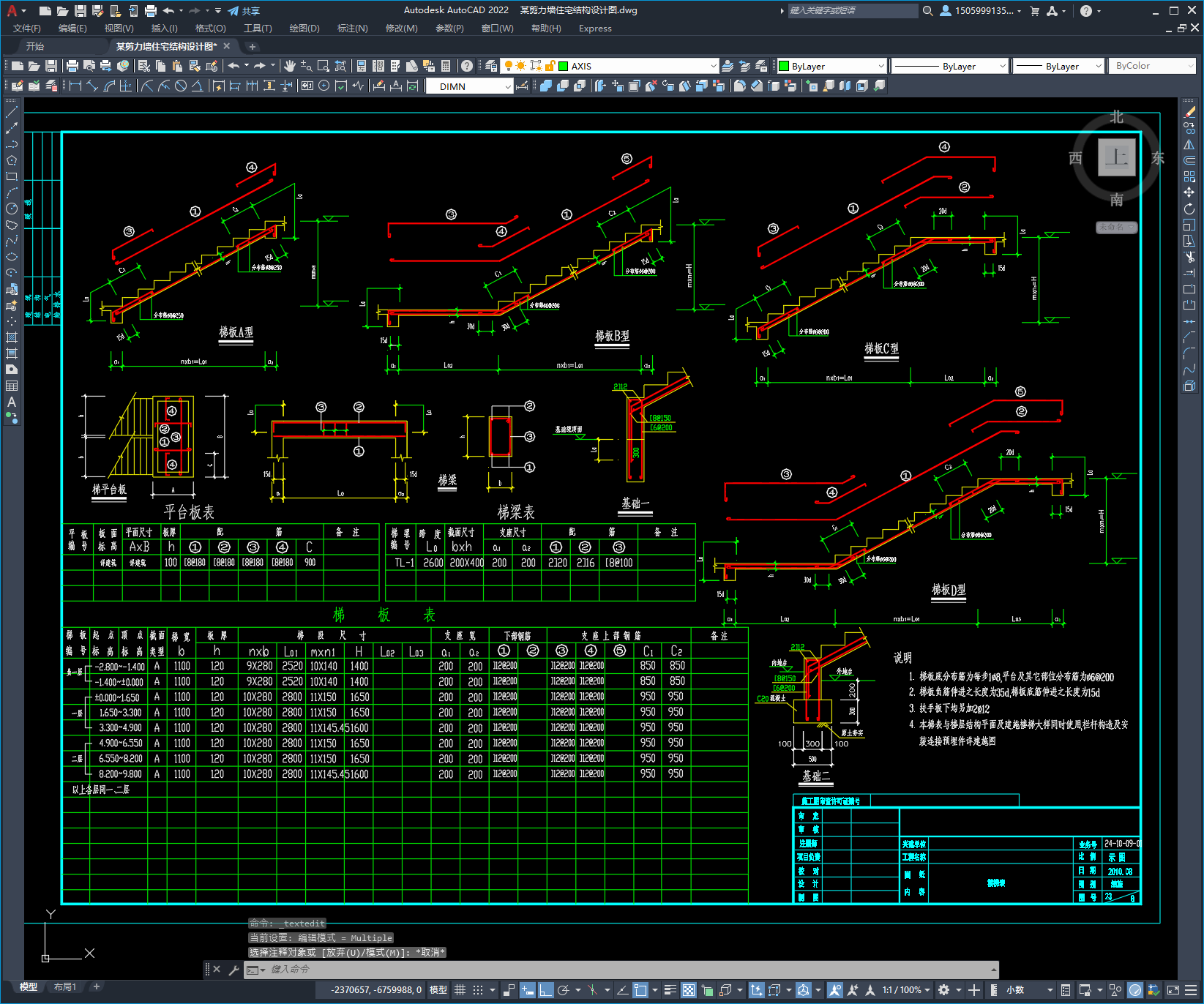Open the 文件(F) menu

[x=27, y=29]
